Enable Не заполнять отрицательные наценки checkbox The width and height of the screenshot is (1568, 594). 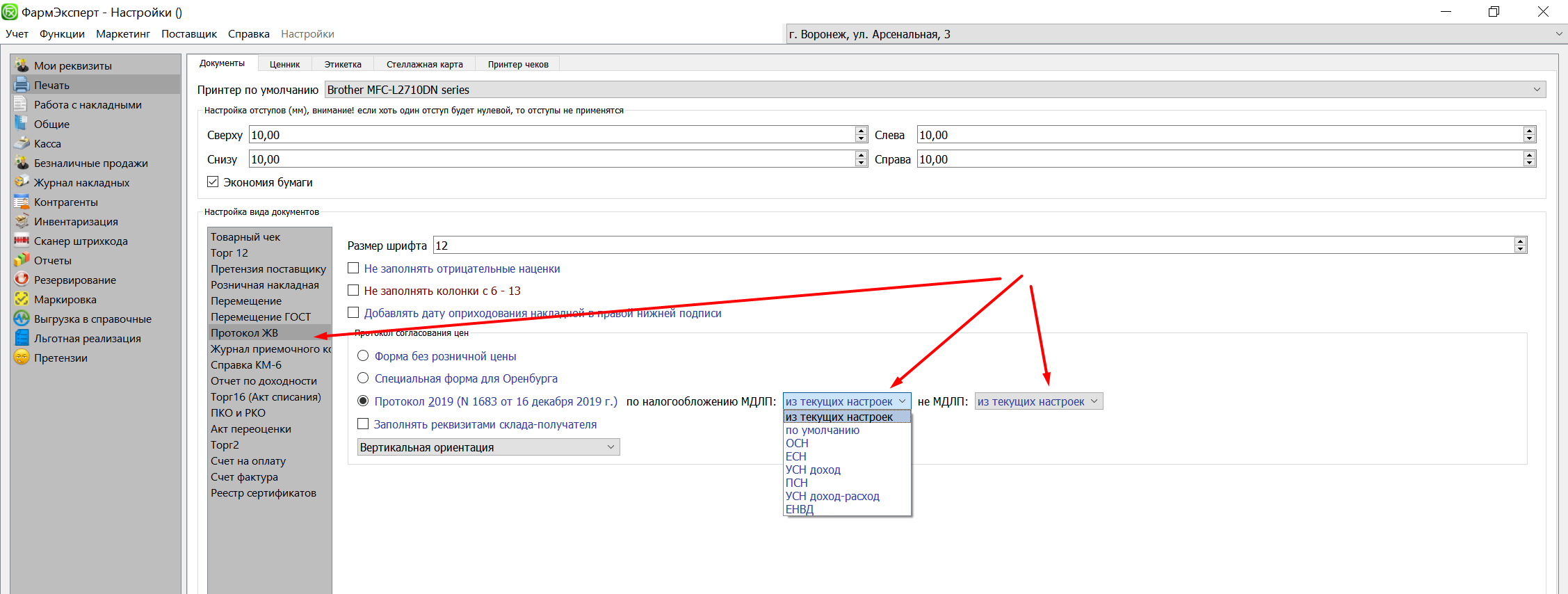click(x=353, y=268)
